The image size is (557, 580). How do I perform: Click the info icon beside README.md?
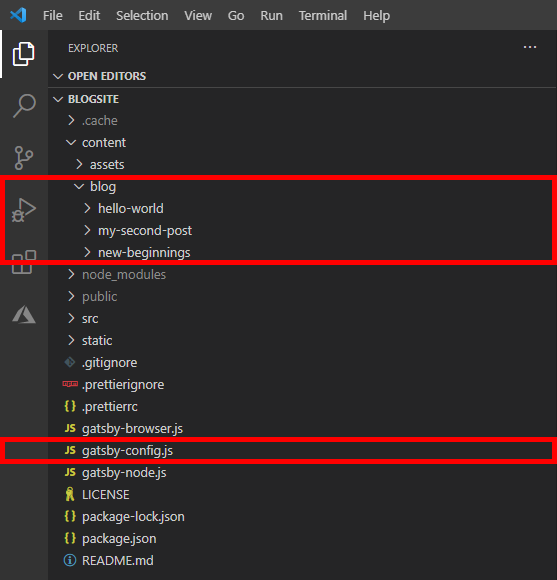coord(70,560)
